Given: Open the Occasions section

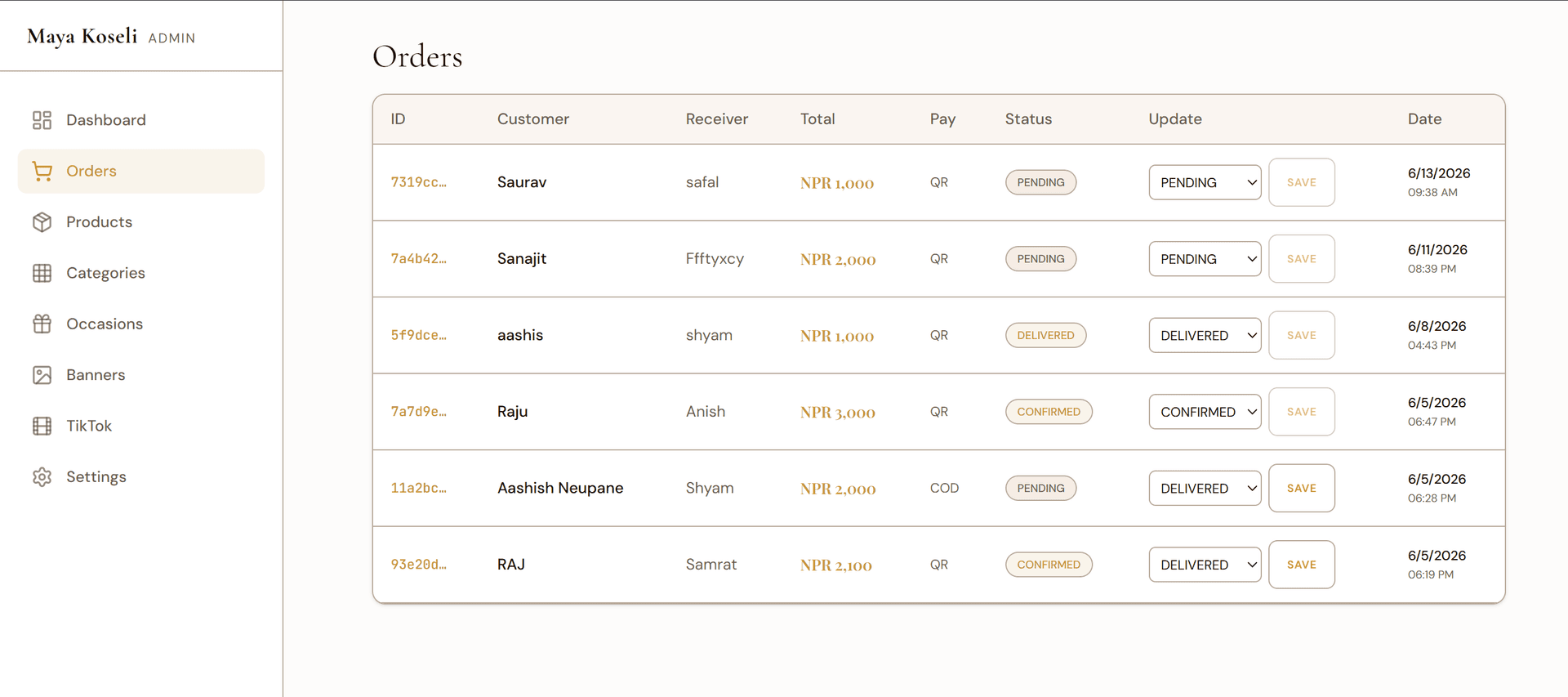Looking at the screenshot, I should click(x=141, y=324).
